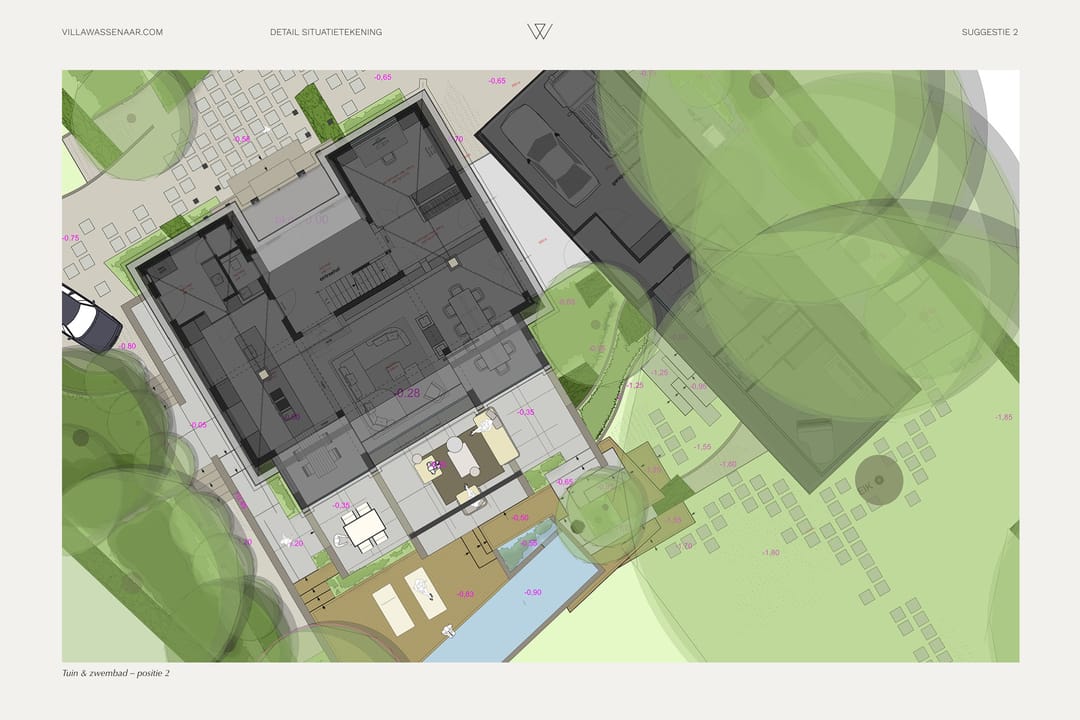Image resolution: width=1080 pixels, height=720 pixels.
Task: Click the -0,80 elevation label
Action: 127,347
